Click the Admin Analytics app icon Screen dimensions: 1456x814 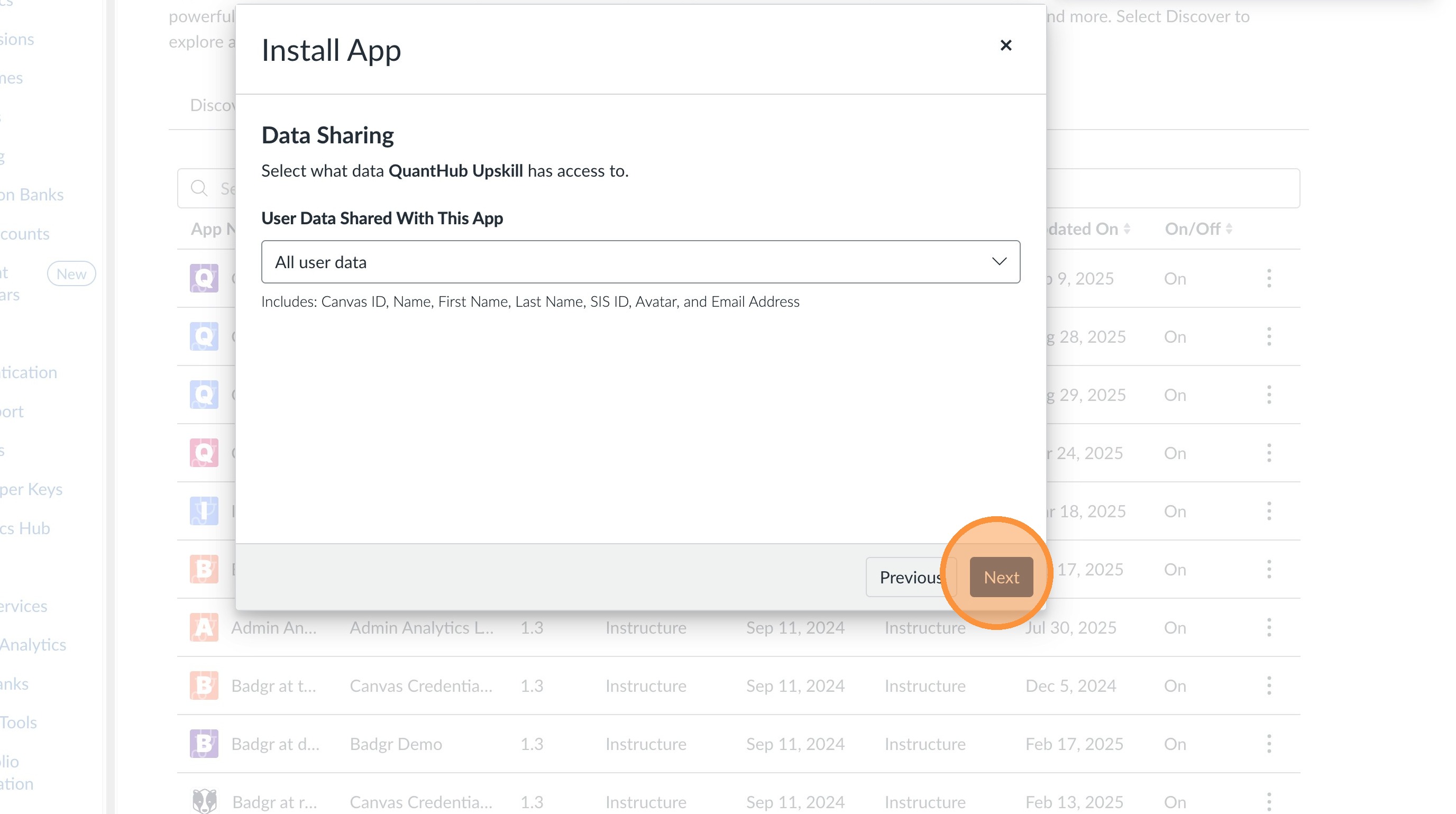[x=204, y=627]
